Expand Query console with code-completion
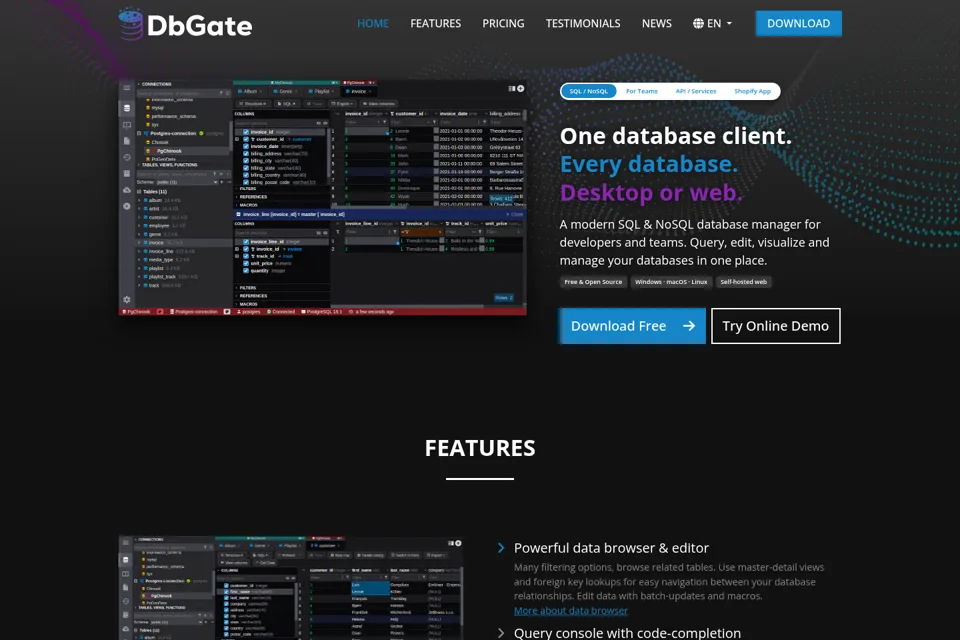This screenshot has width=960, height=640. pyautogui.click(x=627, y=633)
